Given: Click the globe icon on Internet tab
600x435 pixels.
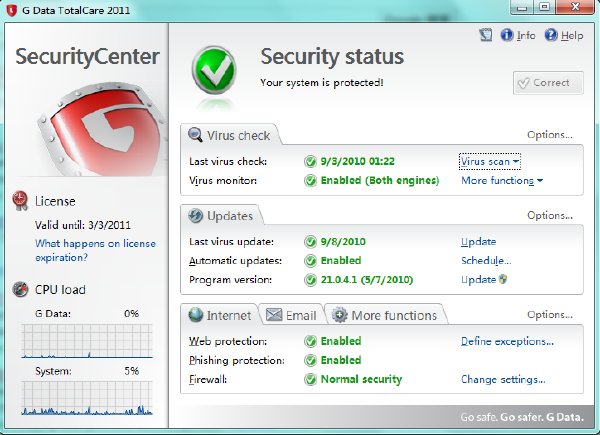Looking at the screenshot, I should point(196,315).
